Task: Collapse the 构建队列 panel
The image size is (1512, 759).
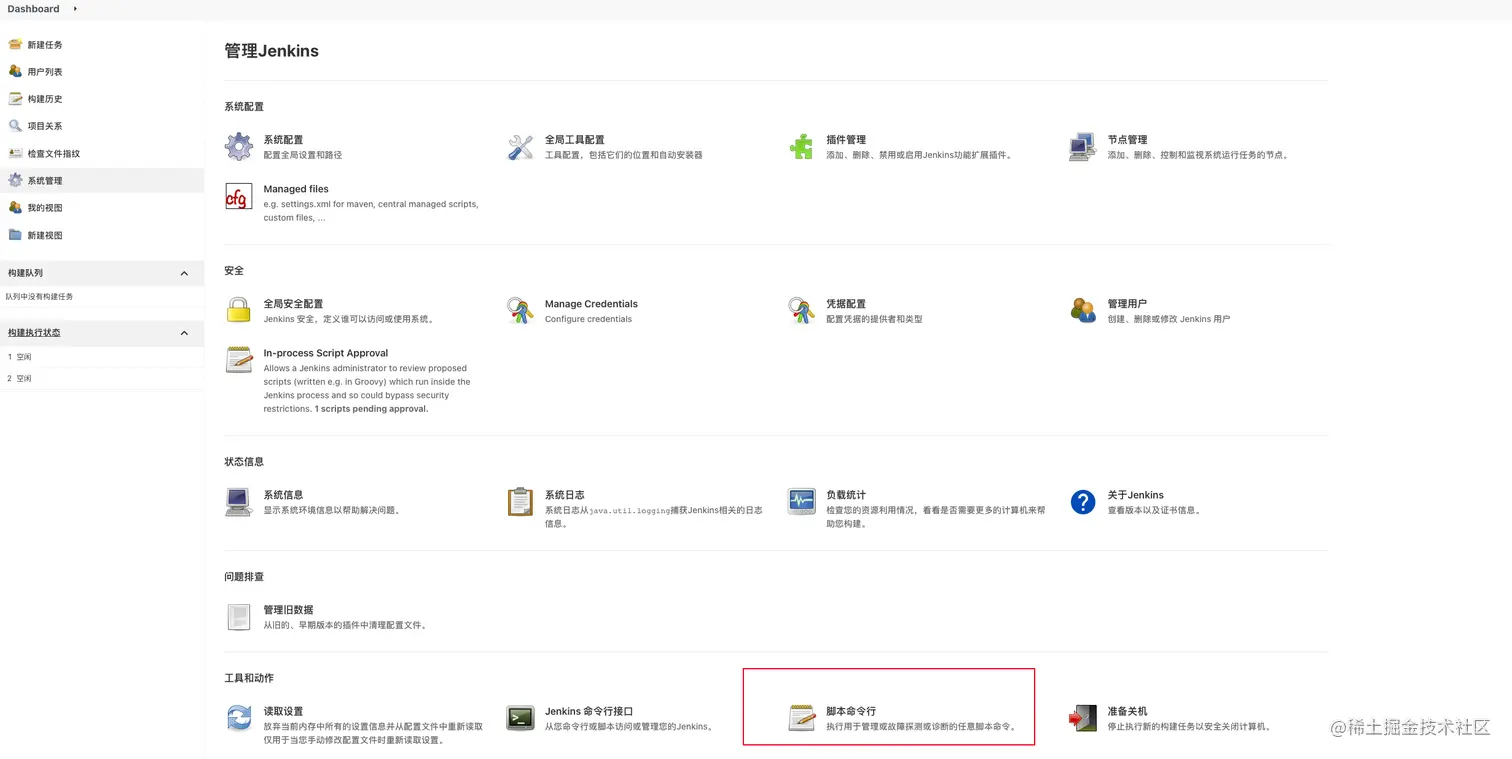Action: point(184,273)
